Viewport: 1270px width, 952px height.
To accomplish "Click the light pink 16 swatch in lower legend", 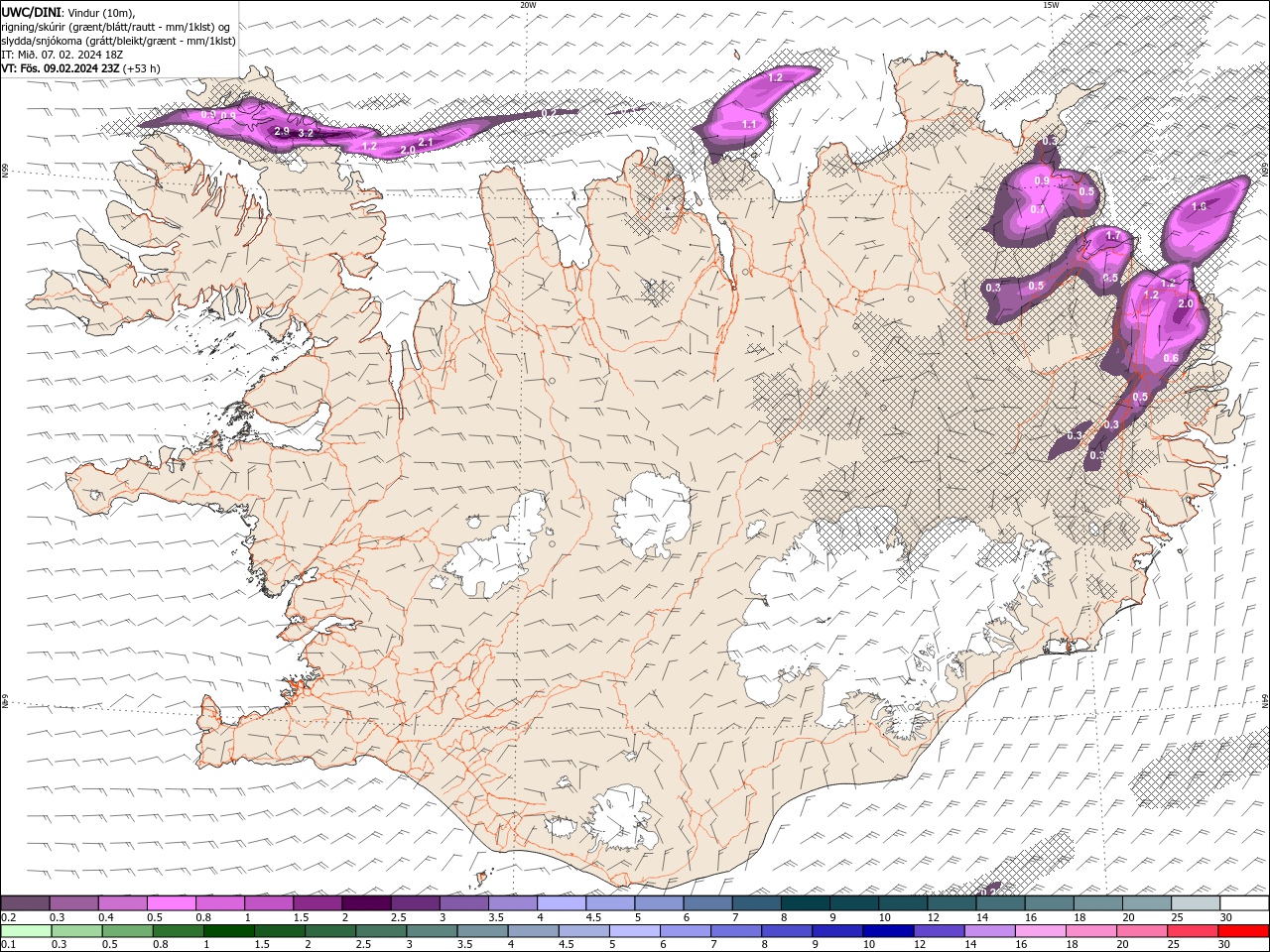I will 1039,931.
